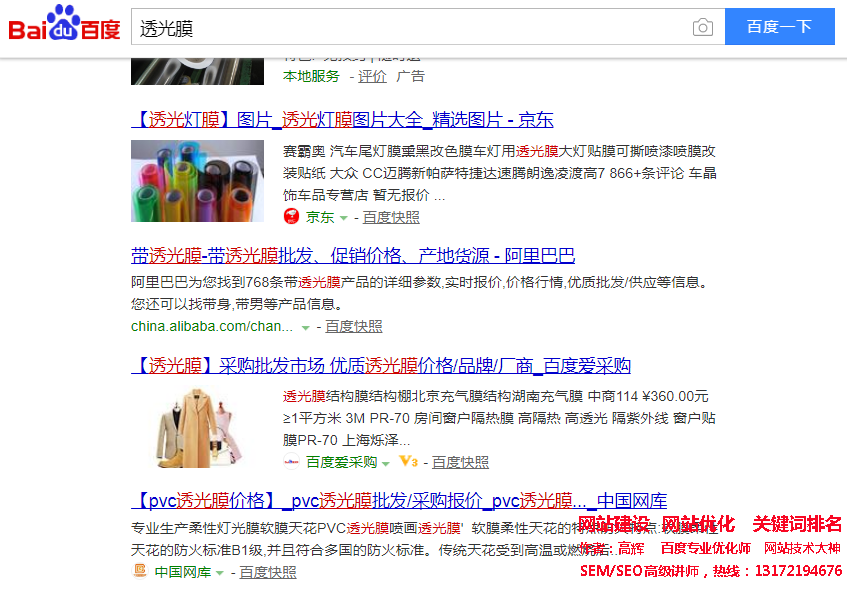Open the 阿里巴巴 带透光膜批发 result title
Image resolution: width=847 pixels, height=593 pixels.
tap(352, 254)
